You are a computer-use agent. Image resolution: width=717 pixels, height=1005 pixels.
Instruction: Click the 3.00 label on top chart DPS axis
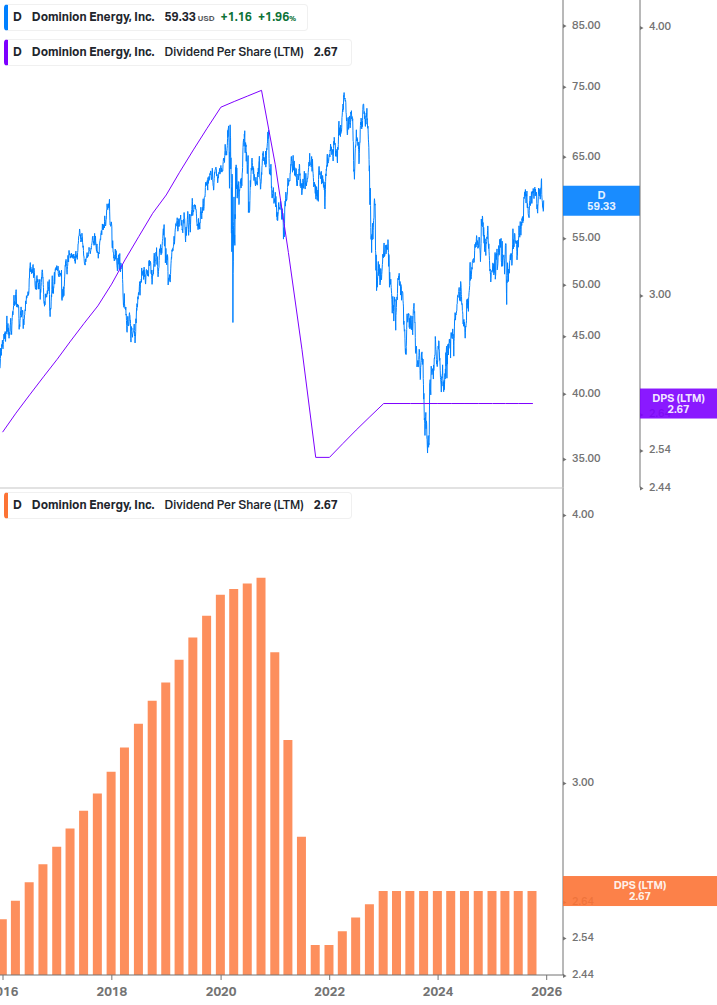click(x=660, y=294)
